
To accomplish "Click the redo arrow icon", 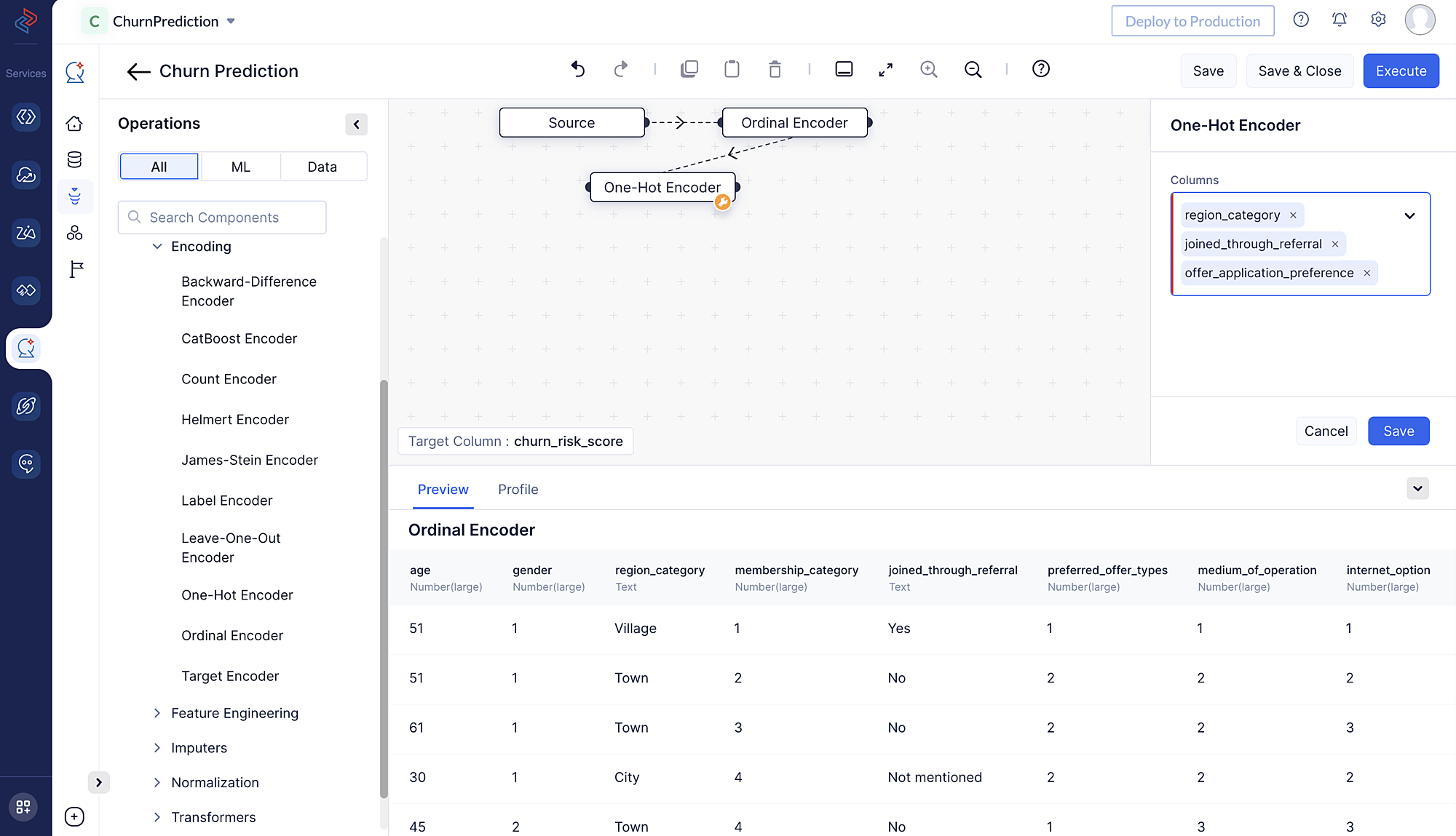I will tap(621, 69).
